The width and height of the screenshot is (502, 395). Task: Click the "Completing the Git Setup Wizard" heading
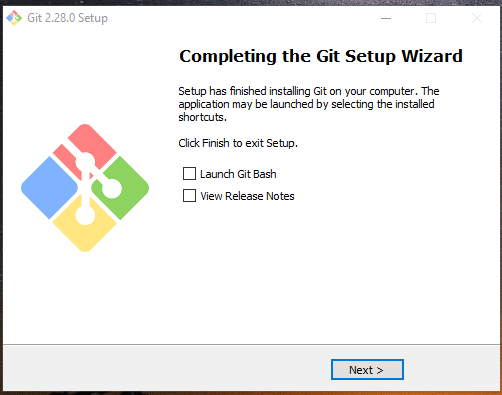321,56
